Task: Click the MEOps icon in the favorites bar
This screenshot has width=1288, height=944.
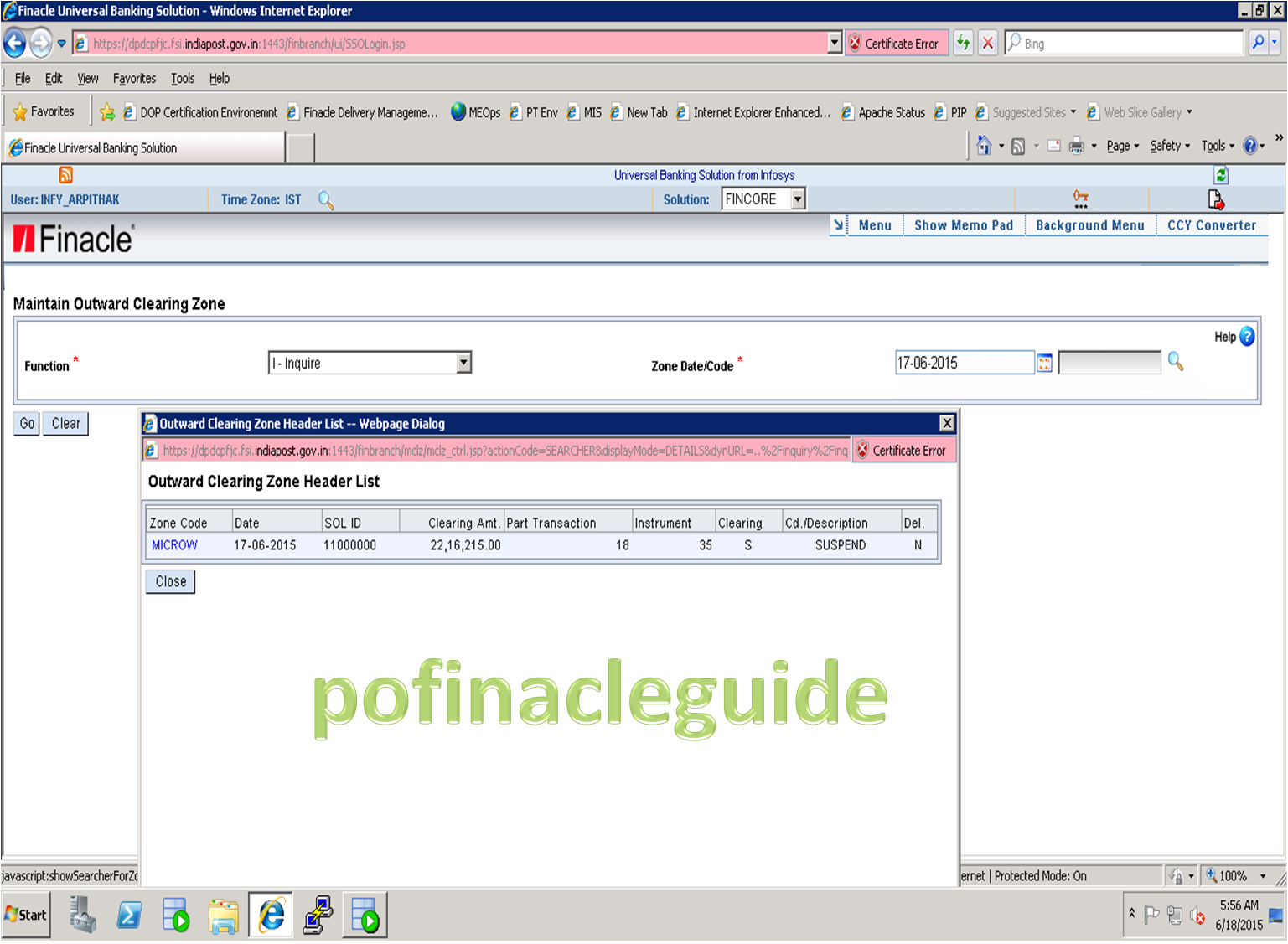Action: click(x=458, y=111)
